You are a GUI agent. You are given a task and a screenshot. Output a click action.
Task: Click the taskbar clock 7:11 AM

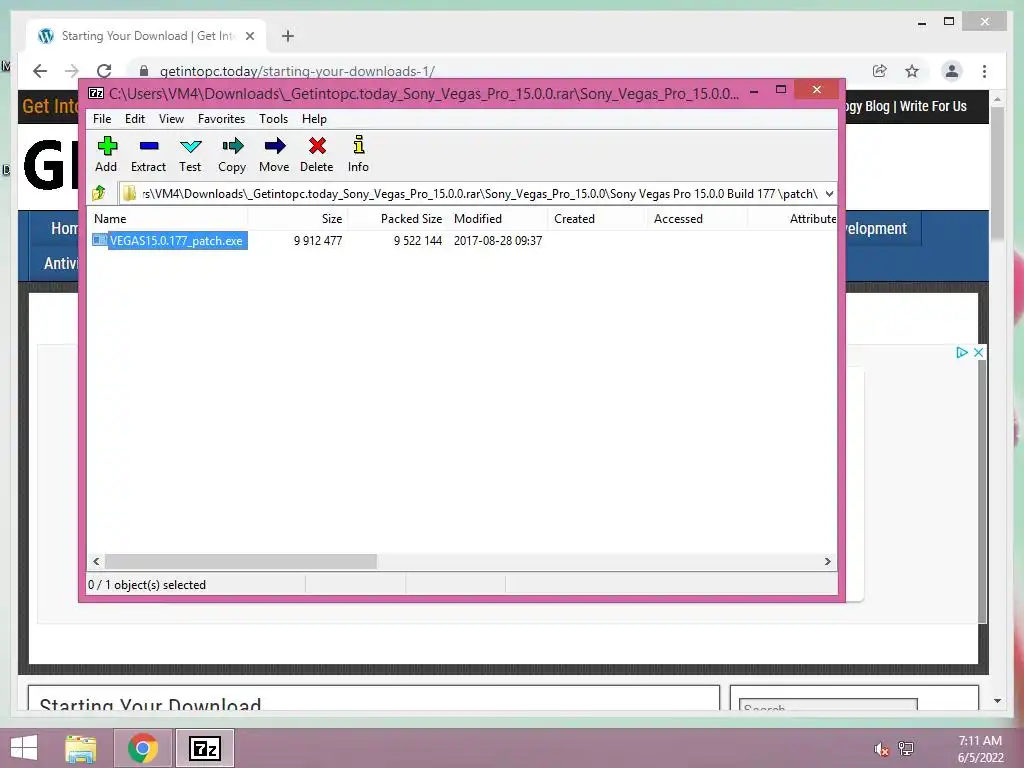980,741
